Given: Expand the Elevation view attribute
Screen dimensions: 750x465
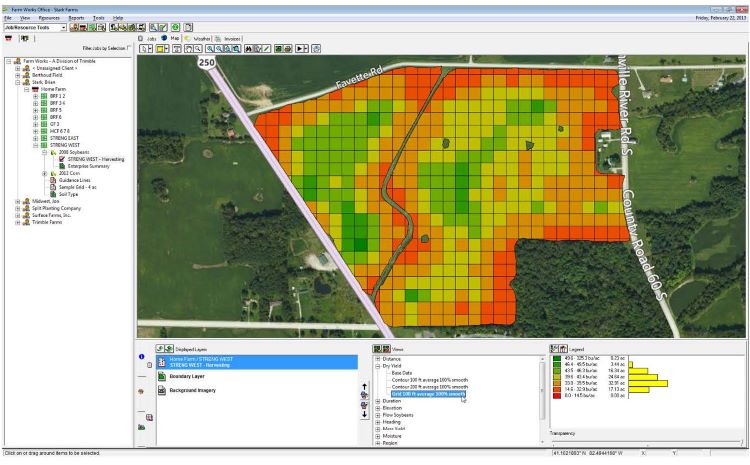Looking at the screenshot, I should tap(377, 408).
